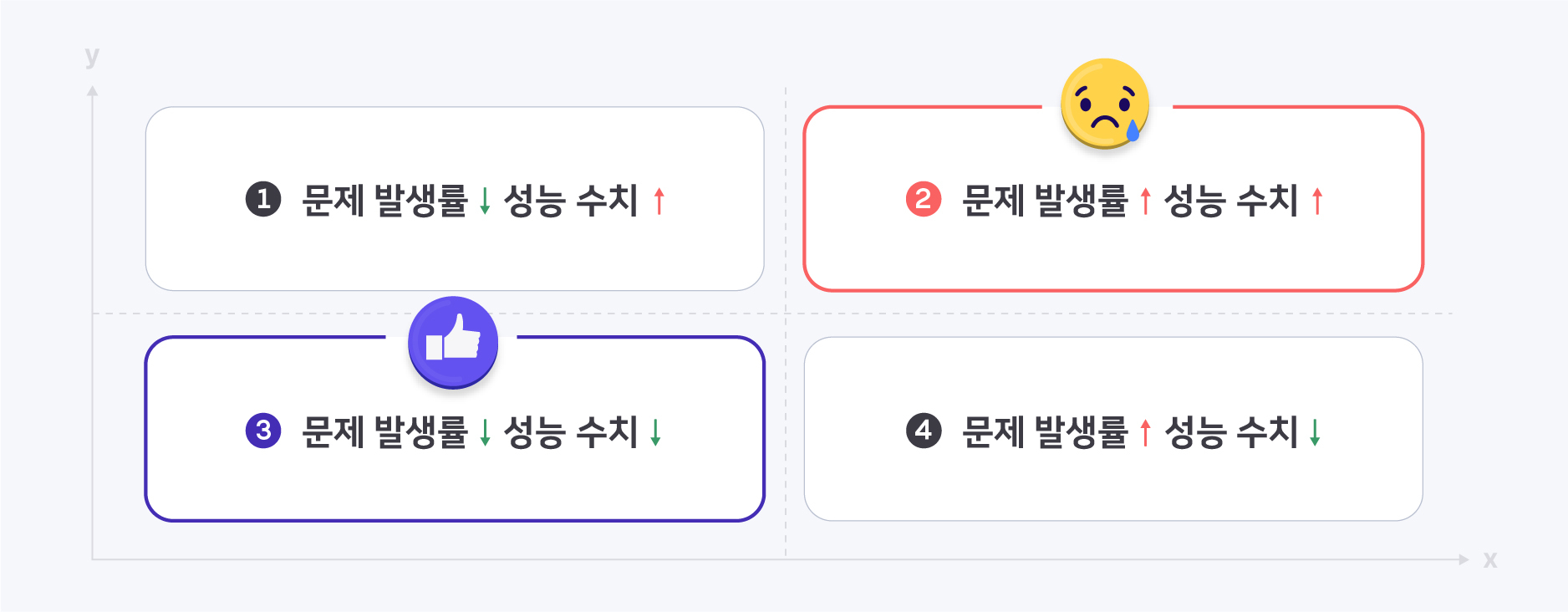This screenshot has width=1568, height=612.
Task: Click red up arrow ending card 1
Action: (x=659, y=201)
